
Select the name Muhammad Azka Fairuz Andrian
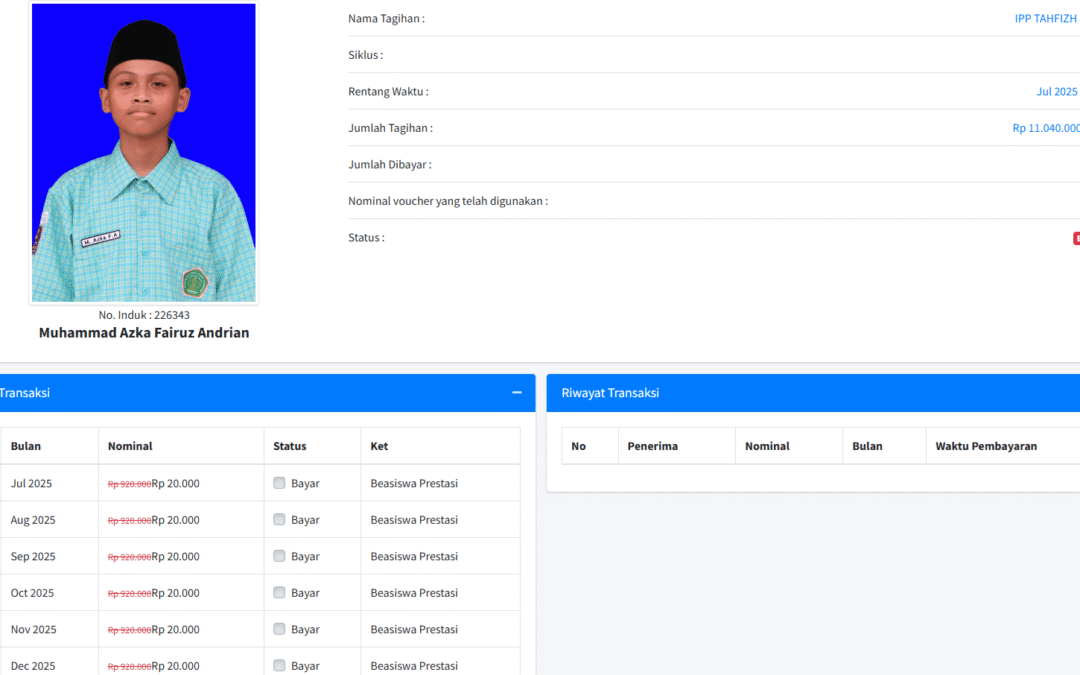(x=144, y=333)
